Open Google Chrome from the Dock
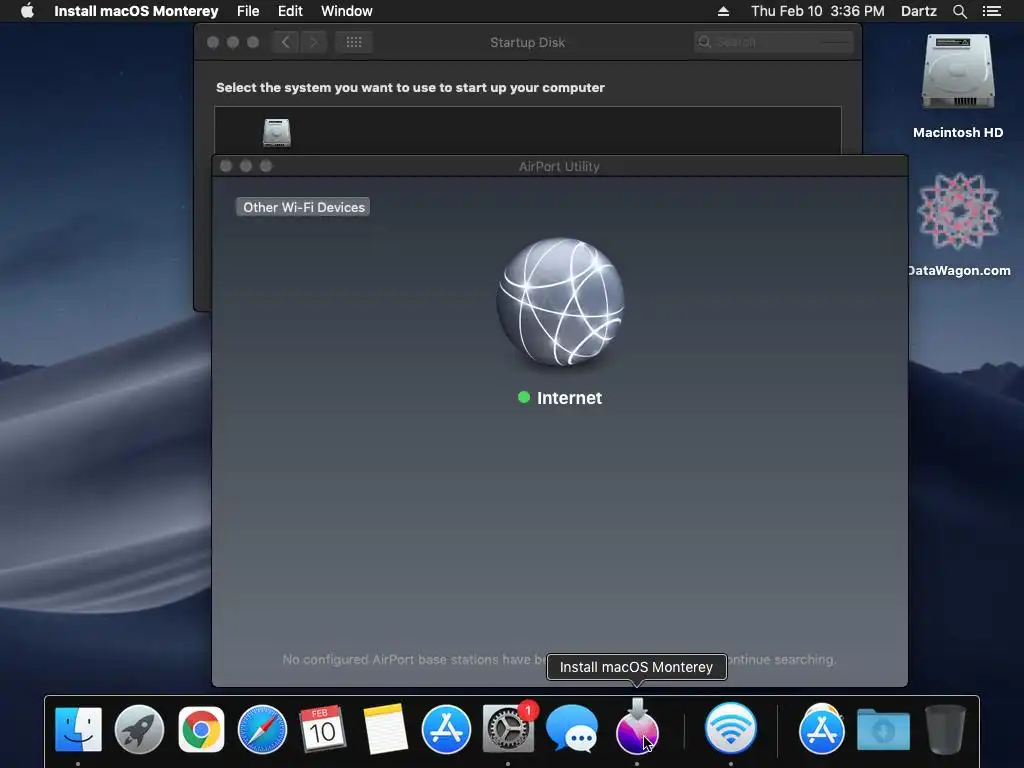This screenshot has height=768, width=1024. [201, 729]
